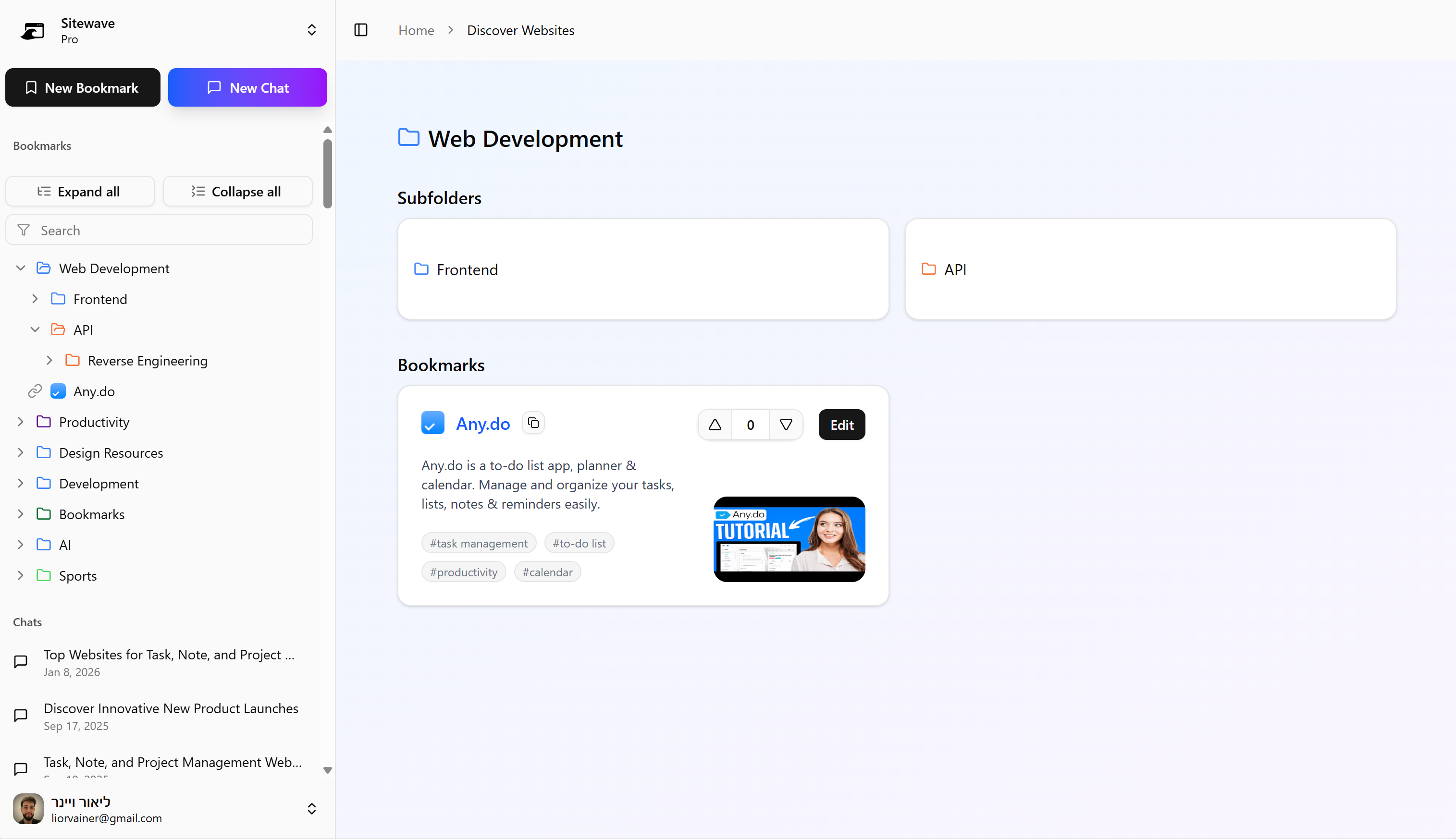
Task: Select the Design Resources tree folder
Action: pyautogui.click(x=111, y=452)
